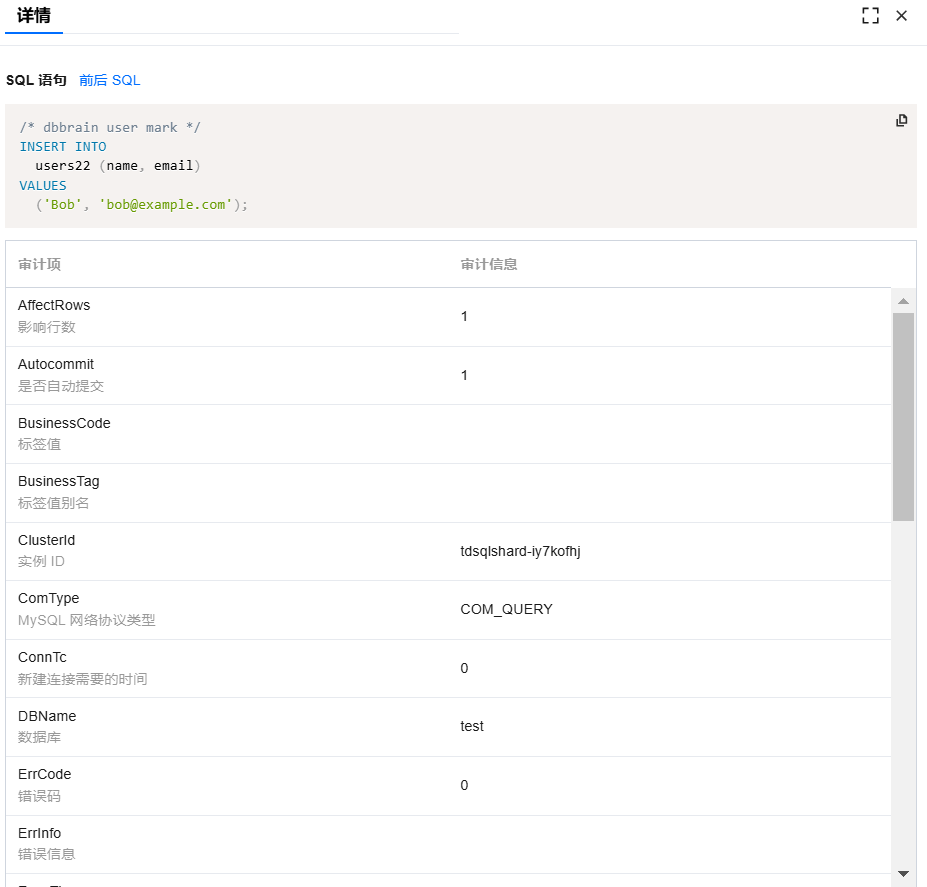Viewport: 927px width, 887px height.
Task: Click the audit table scrollbar thumb
Action: click(x=903, y=416)
